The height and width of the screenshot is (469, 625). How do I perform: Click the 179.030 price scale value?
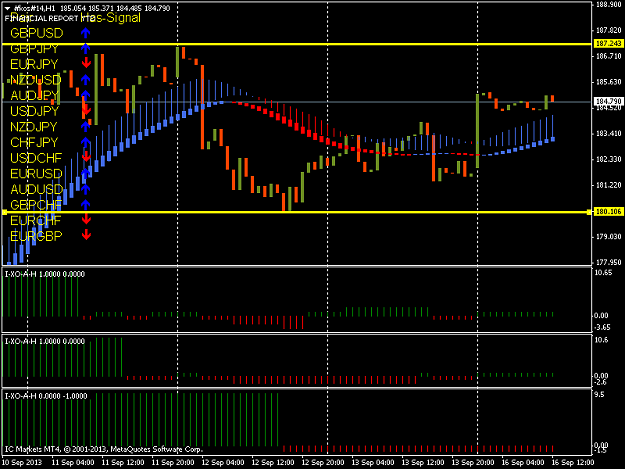609,237
